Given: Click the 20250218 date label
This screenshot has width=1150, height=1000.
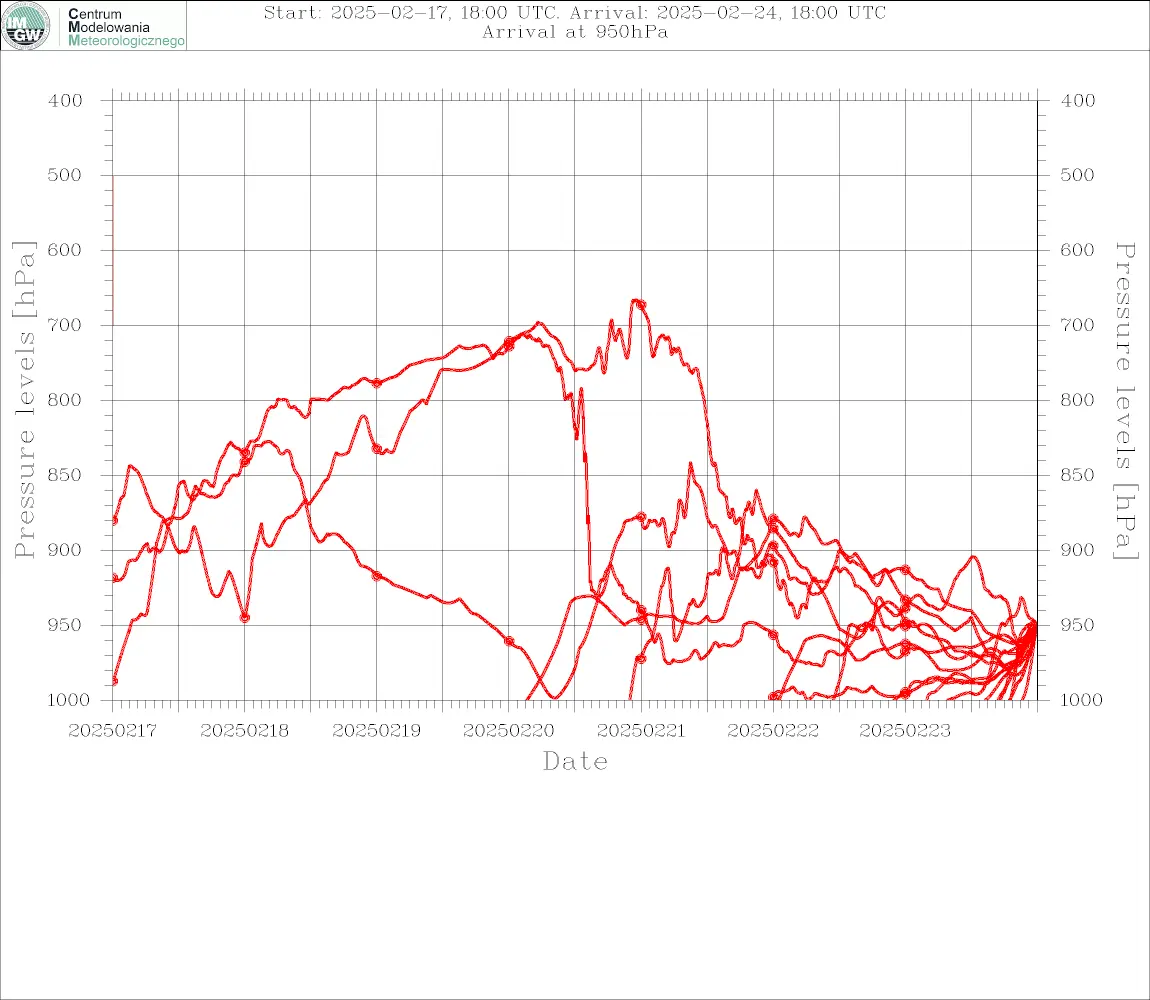Looking at the screenshot, I should coord(244,731).
